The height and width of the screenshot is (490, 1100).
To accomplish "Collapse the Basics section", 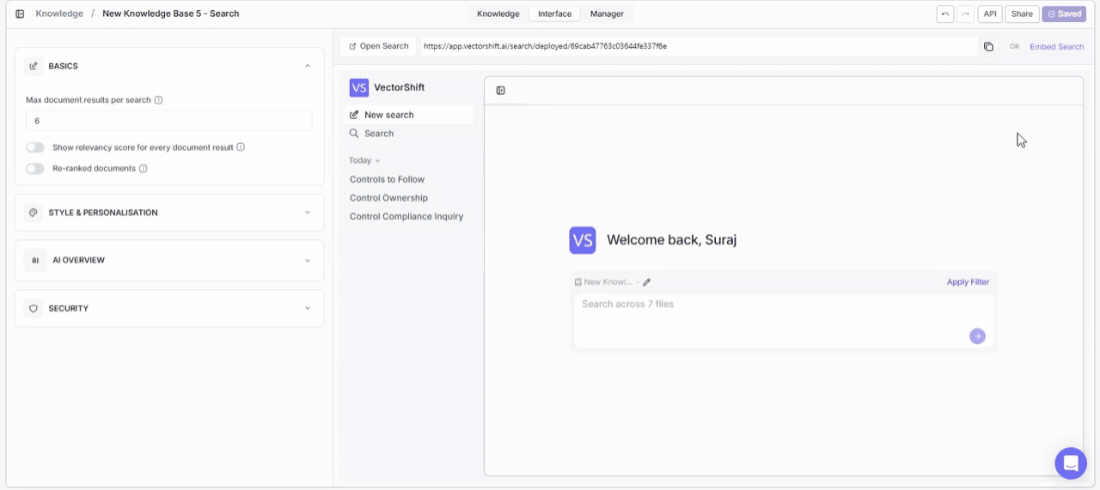I will (x=307, y=66).
